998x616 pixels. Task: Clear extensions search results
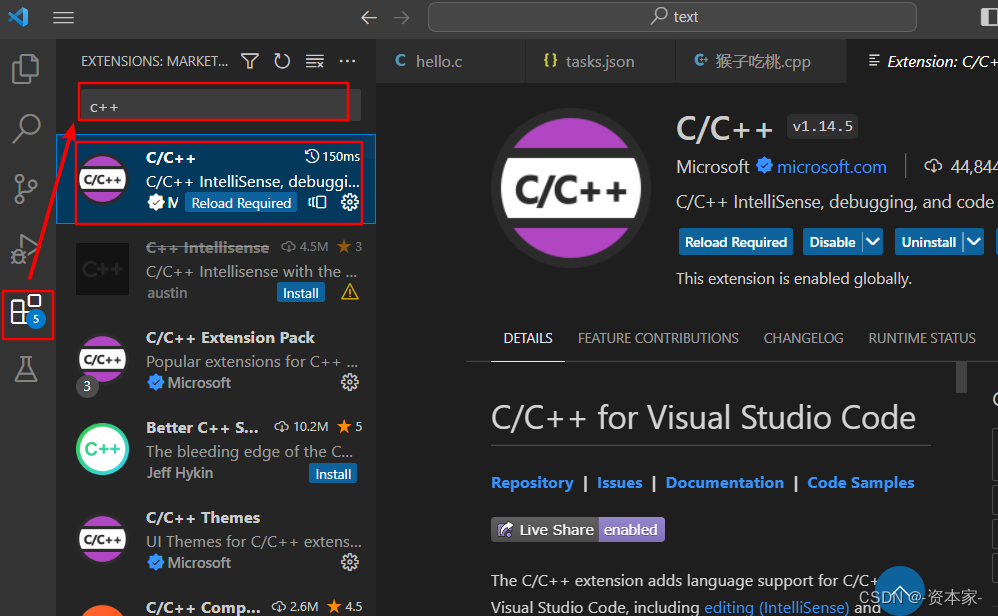click(x=314, y=61)
